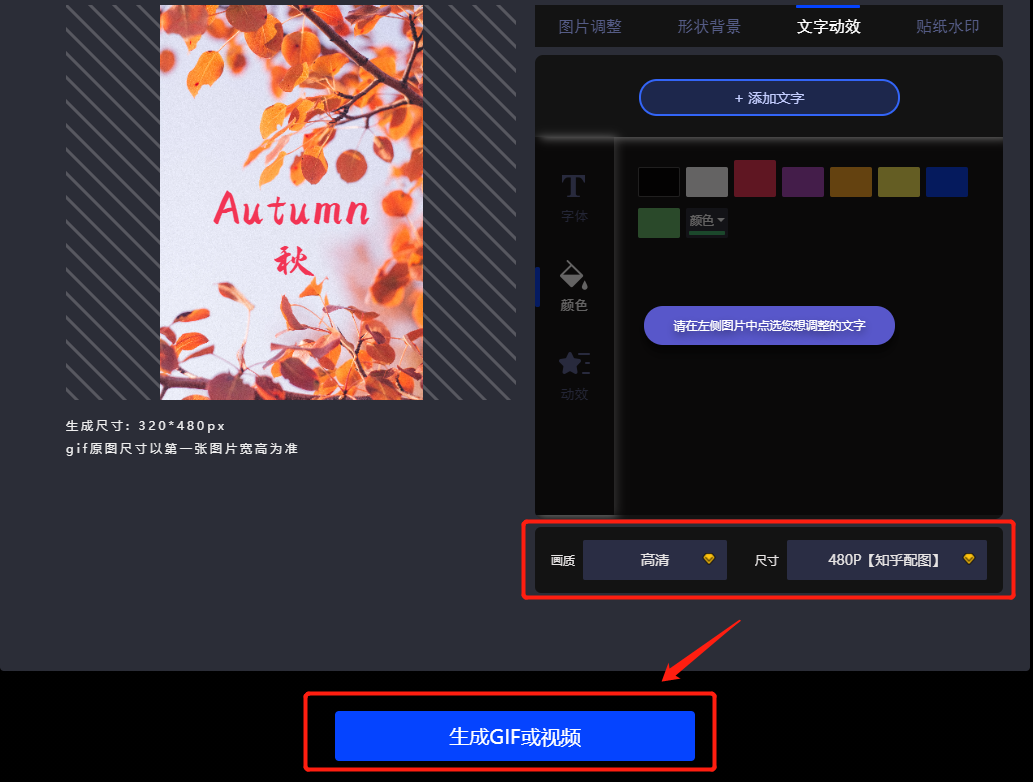The height and width of the screenshot is (782, 1033).
Task: Pick the green color swatch
Action: tap(658, 222)
